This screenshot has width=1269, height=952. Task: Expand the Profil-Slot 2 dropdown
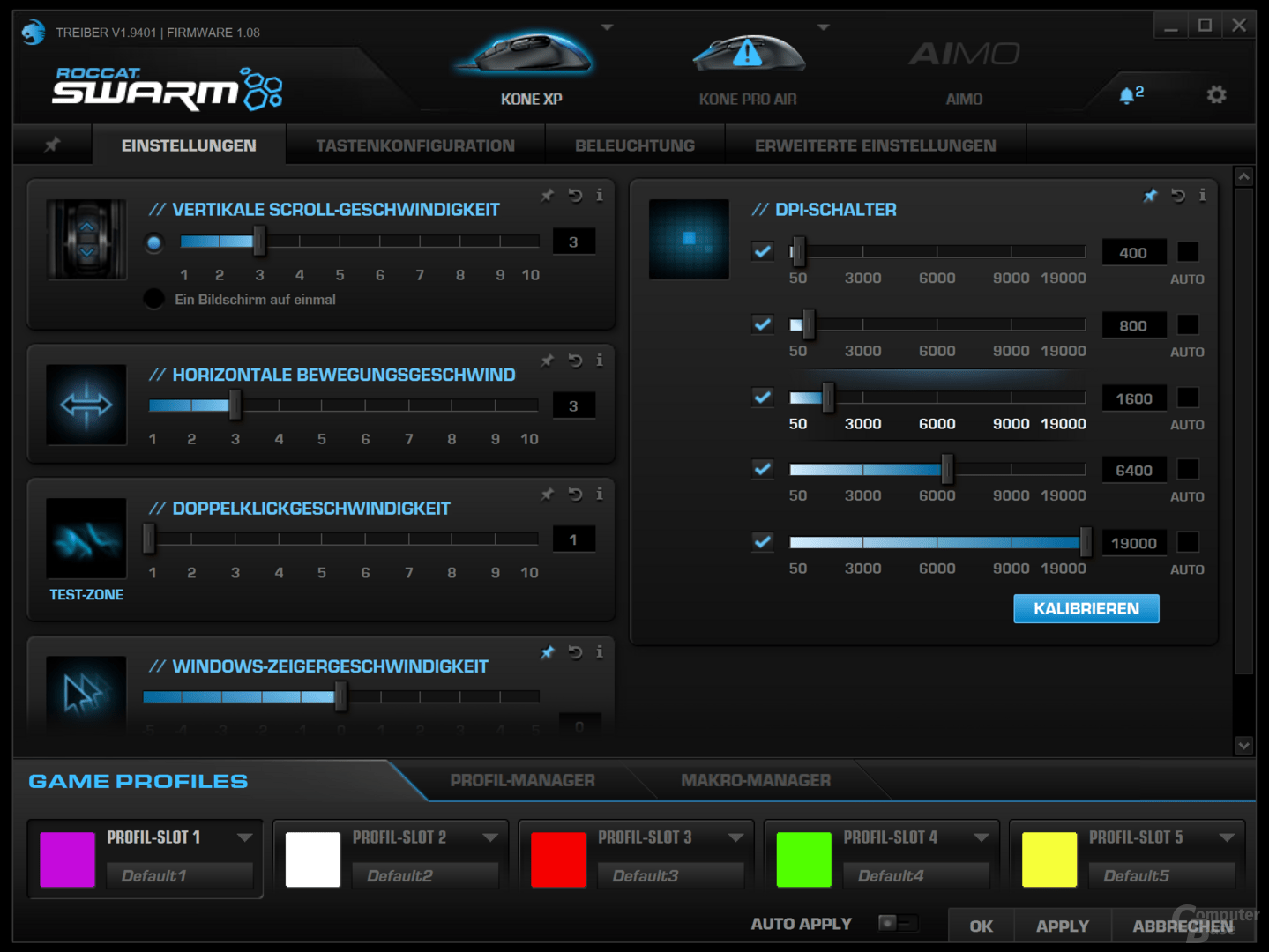coord(490,837)
